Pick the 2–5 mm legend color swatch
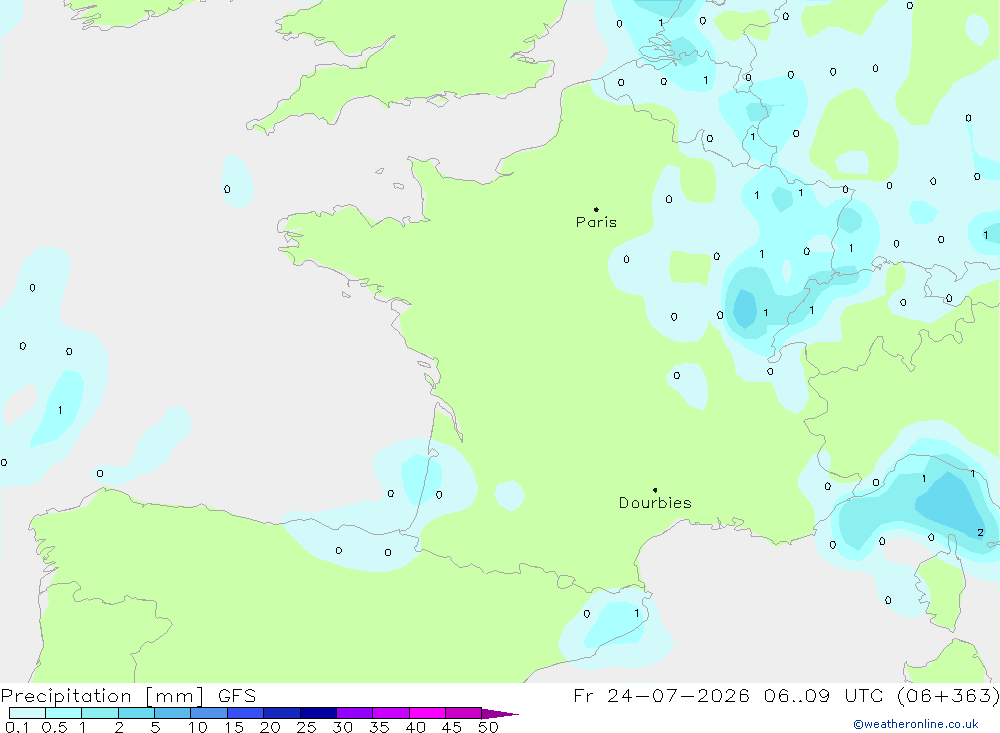 [136, 713]
